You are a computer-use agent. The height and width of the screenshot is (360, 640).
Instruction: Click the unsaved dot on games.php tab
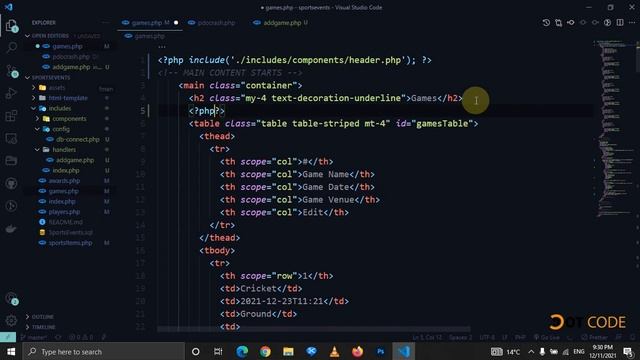tap(176, 23)
